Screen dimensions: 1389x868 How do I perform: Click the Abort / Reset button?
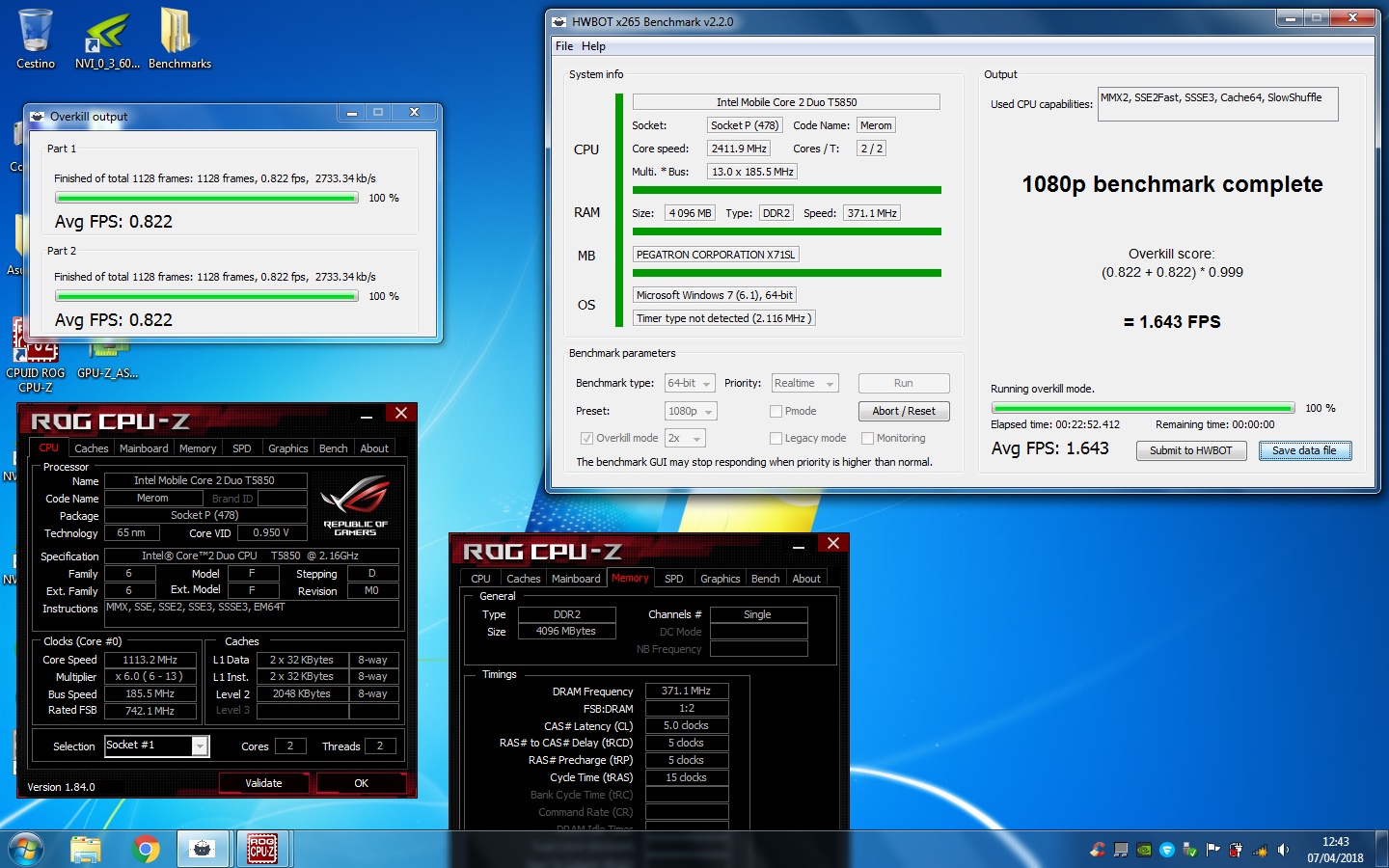click(x=904, y=411)
